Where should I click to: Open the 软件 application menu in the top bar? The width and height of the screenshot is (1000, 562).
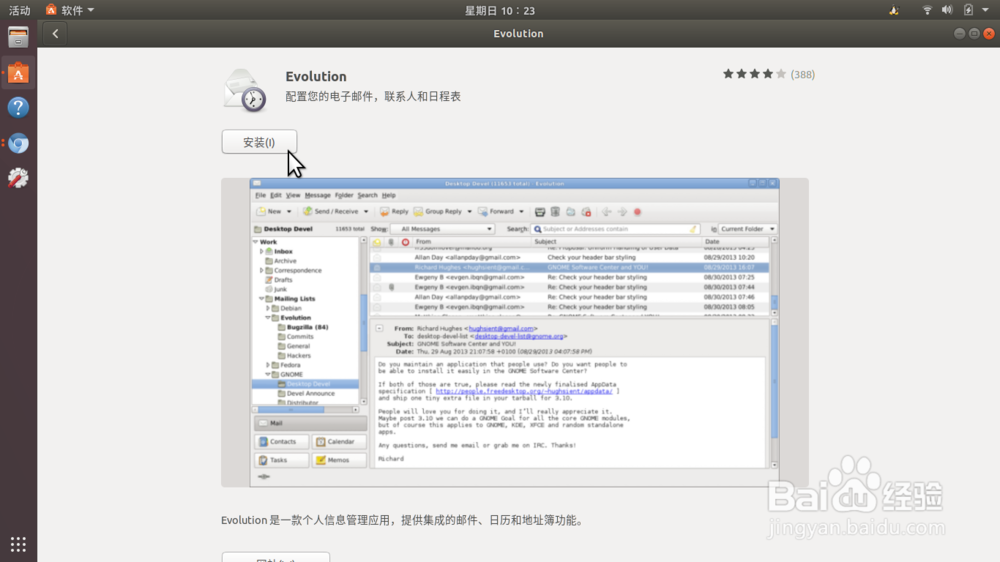[x=70, y=10]
